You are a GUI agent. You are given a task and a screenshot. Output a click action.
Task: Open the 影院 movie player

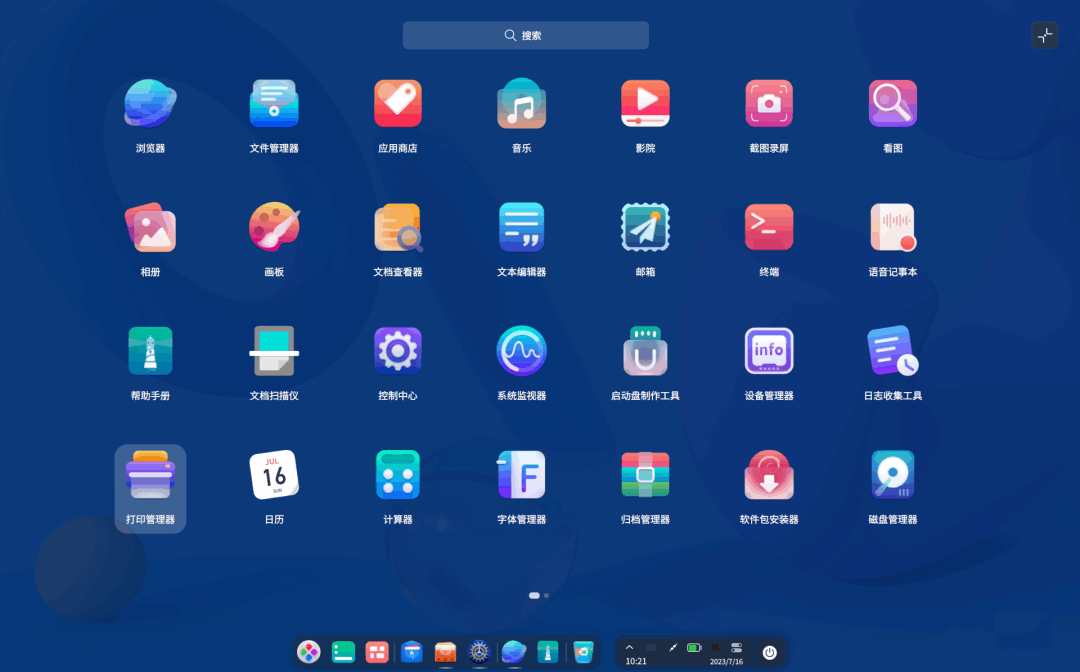[x=645, y=104]
